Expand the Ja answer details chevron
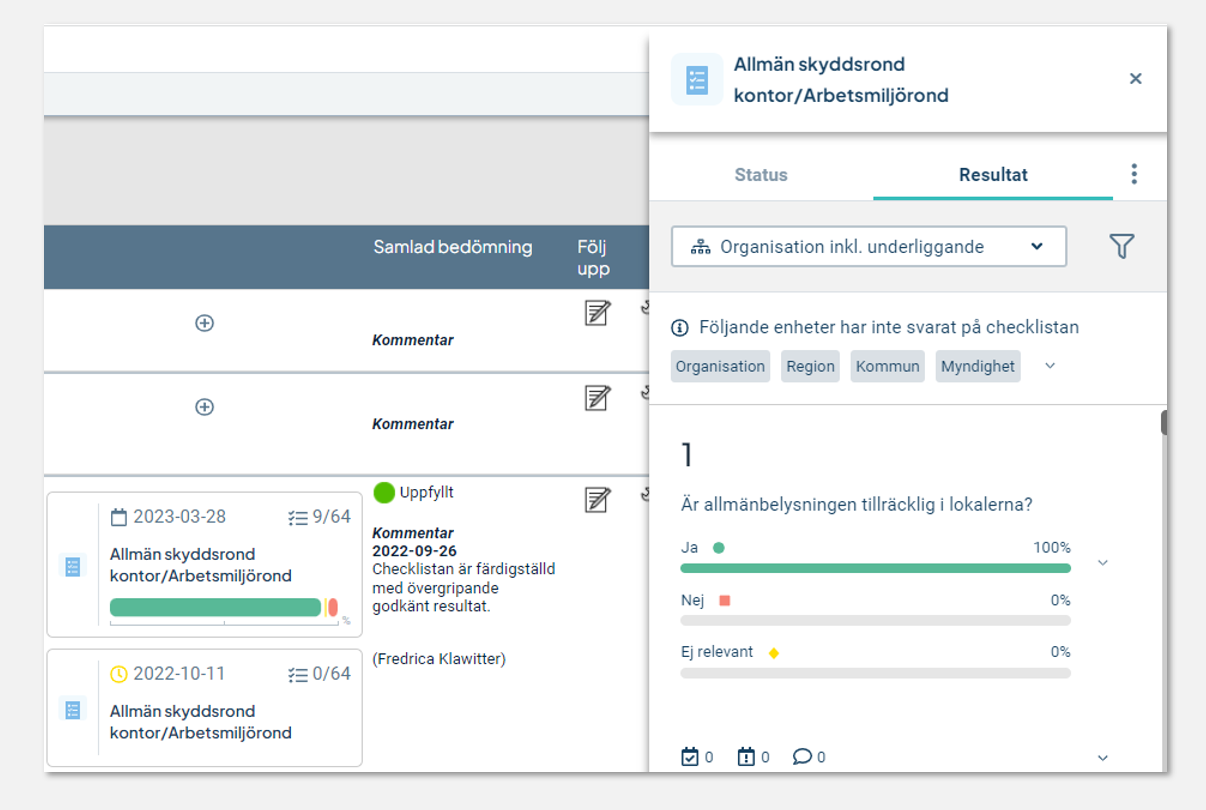 click(1103, 563)
